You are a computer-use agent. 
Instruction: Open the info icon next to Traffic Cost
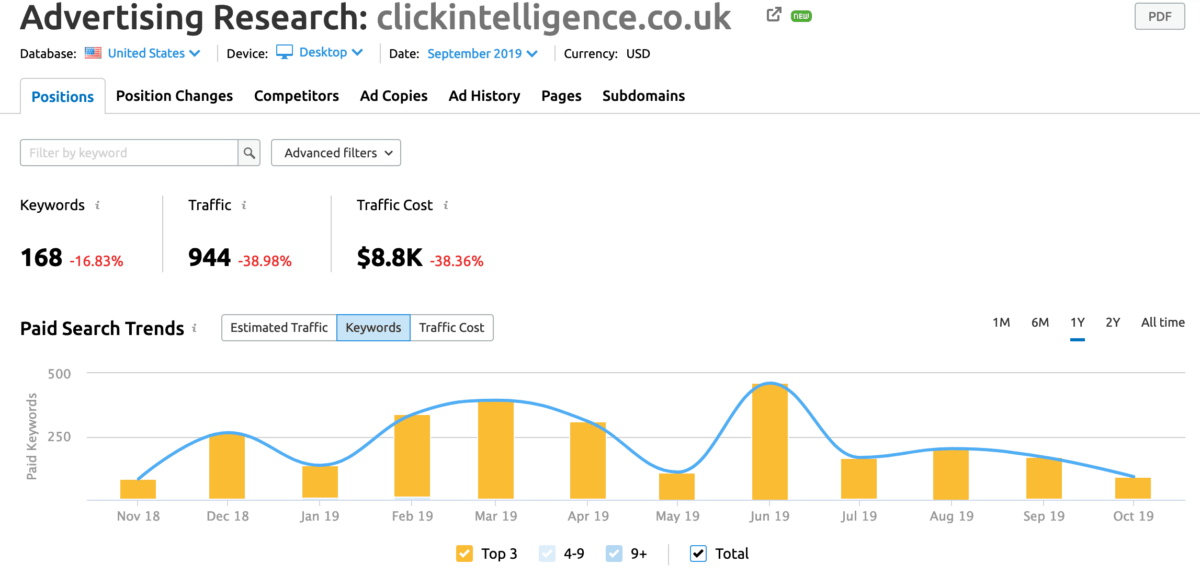tap(445, 205)
